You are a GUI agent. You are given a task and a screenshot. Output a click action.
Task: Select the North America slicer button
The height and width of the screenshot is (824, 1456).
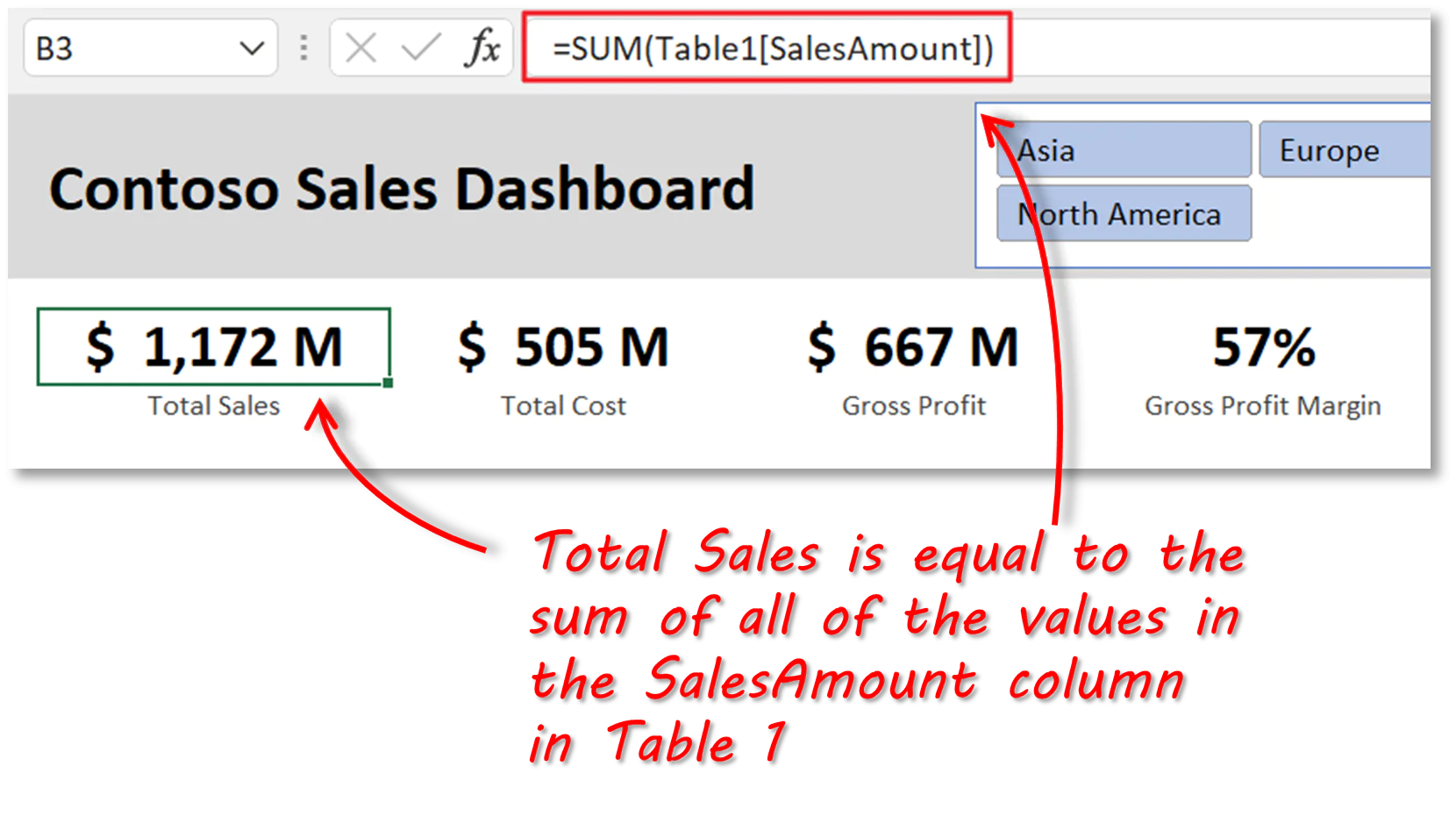click(x=1124, y=213)
